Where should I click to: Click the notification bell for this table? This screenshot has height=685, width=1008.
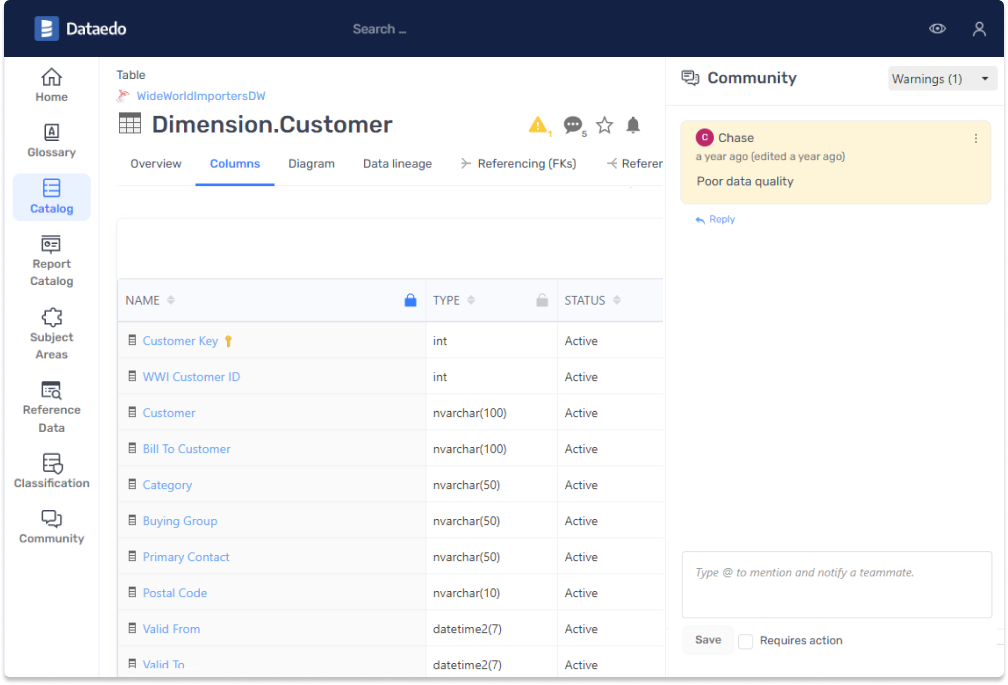tap(632, 125)
